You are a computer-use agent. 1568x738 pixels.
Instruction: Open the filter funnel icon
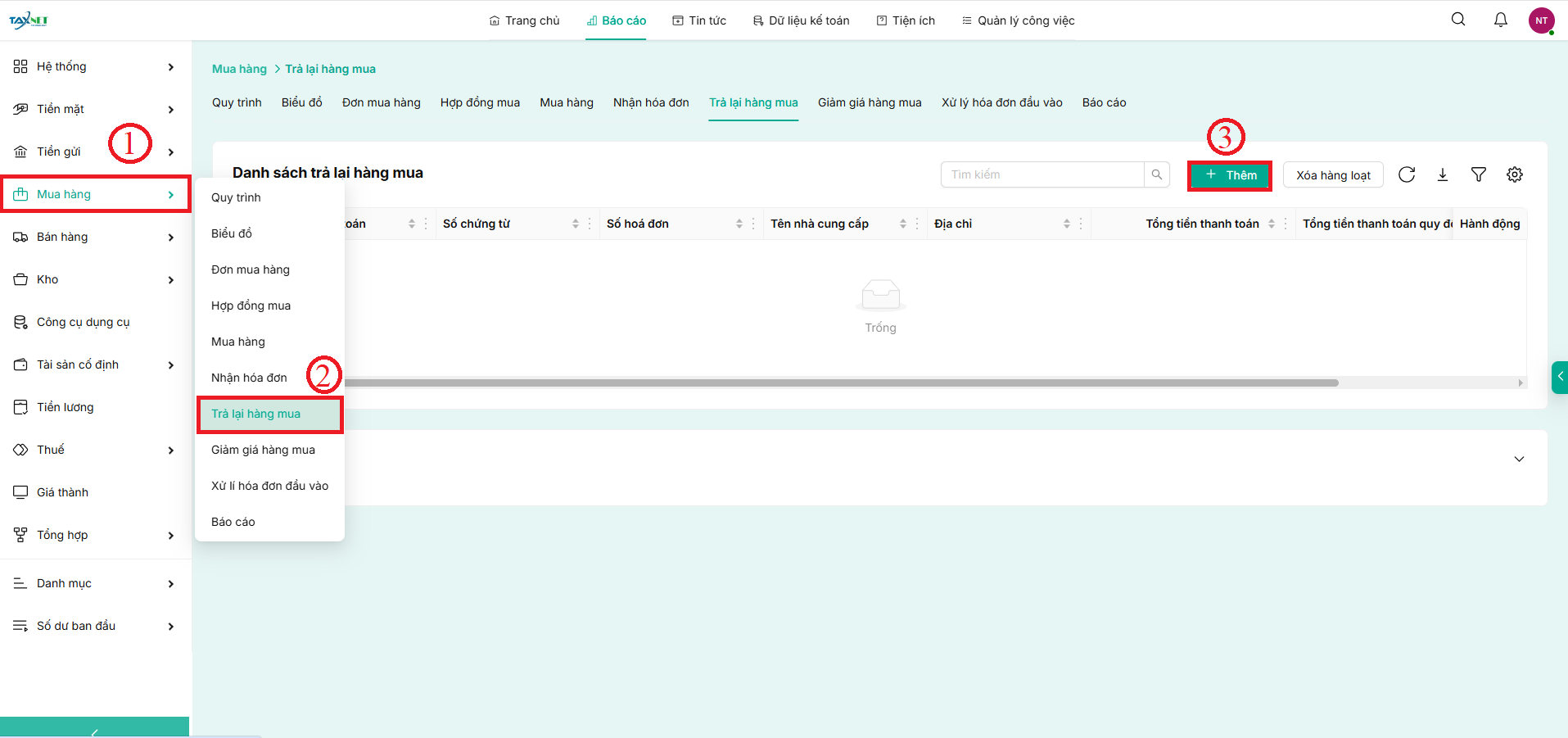(x=1479, y=174)
